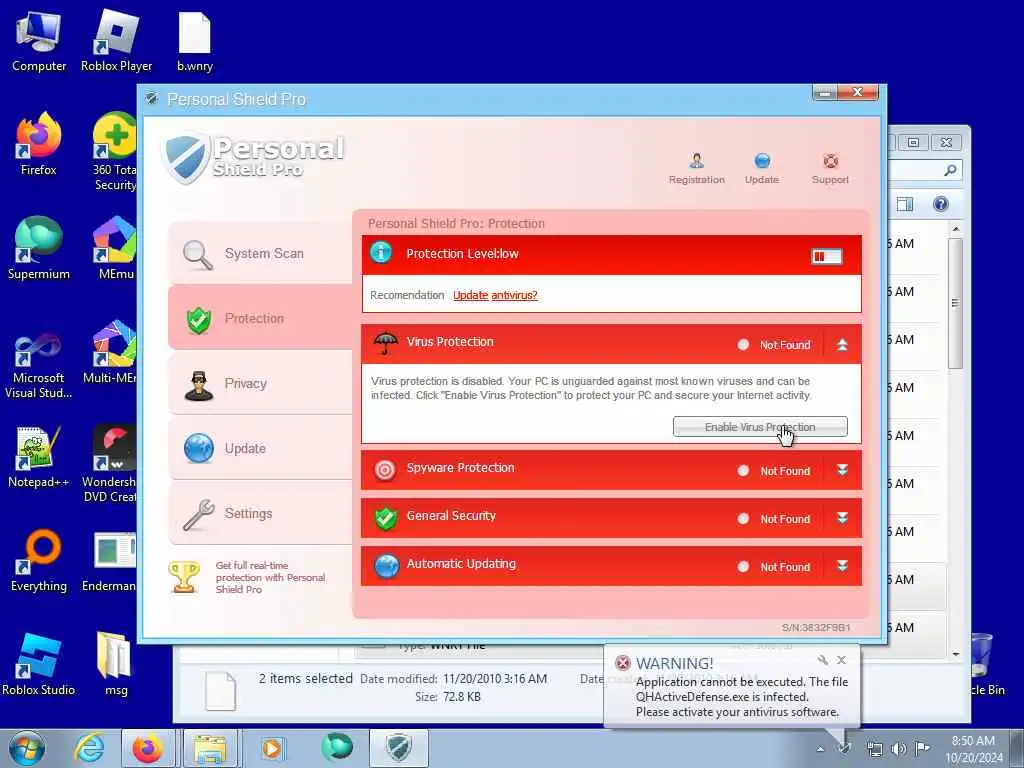Screen dimensions: 1024x768
Task: Click serial number S/N:3832F9B1 text
Action: tap(816, 628)
